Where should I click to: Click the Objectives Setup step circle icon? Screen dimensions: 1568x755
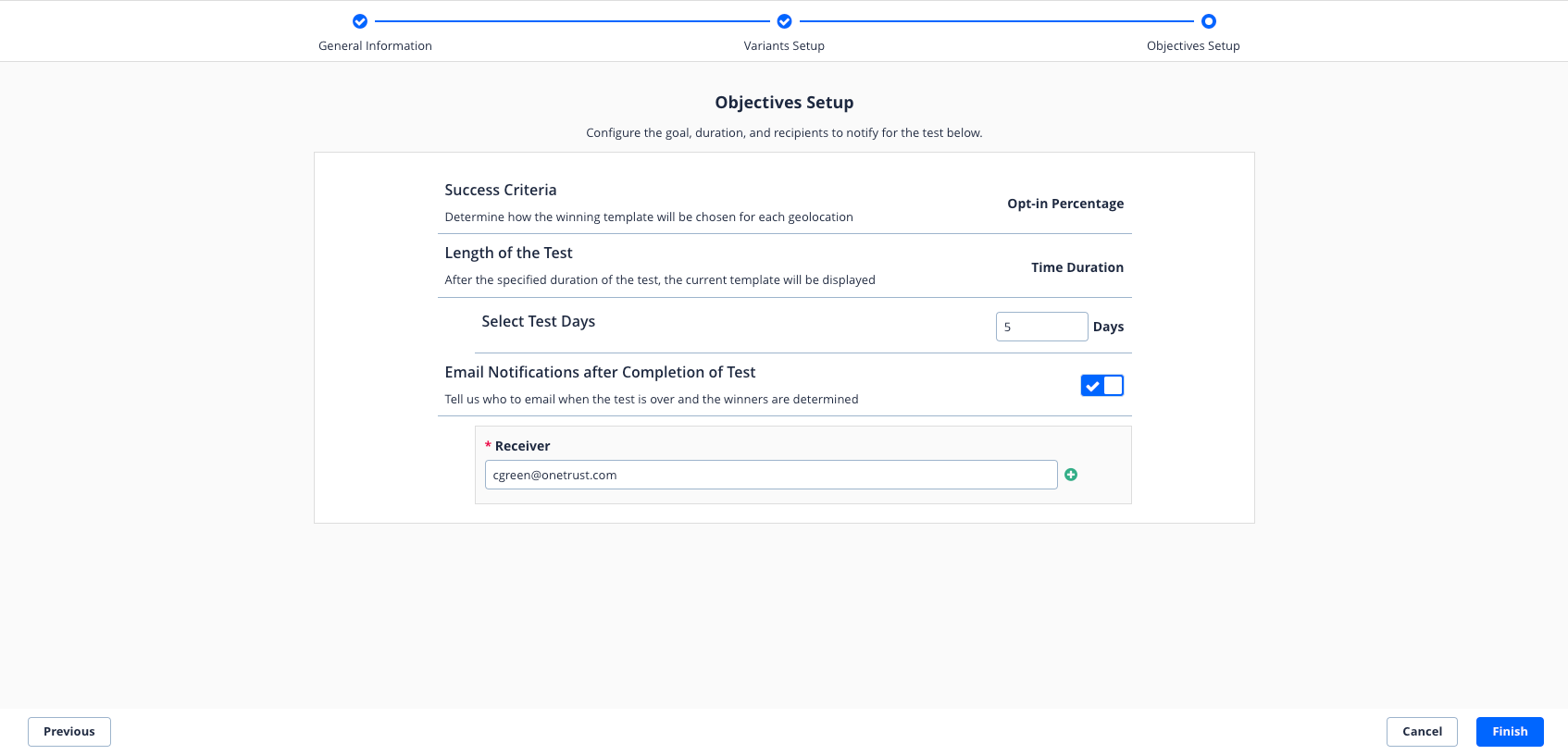1208,21
